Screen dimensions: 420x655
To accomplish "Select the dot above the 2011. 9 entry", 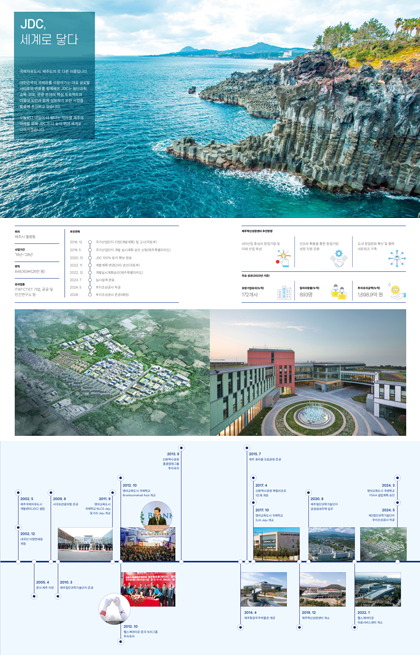I will (112, 492).
